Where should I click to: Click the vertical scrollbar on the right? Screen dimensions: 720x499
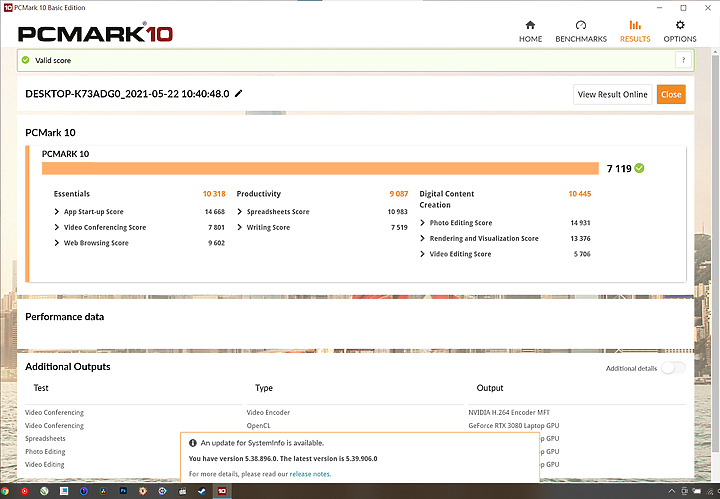click(x=715, y=252)
